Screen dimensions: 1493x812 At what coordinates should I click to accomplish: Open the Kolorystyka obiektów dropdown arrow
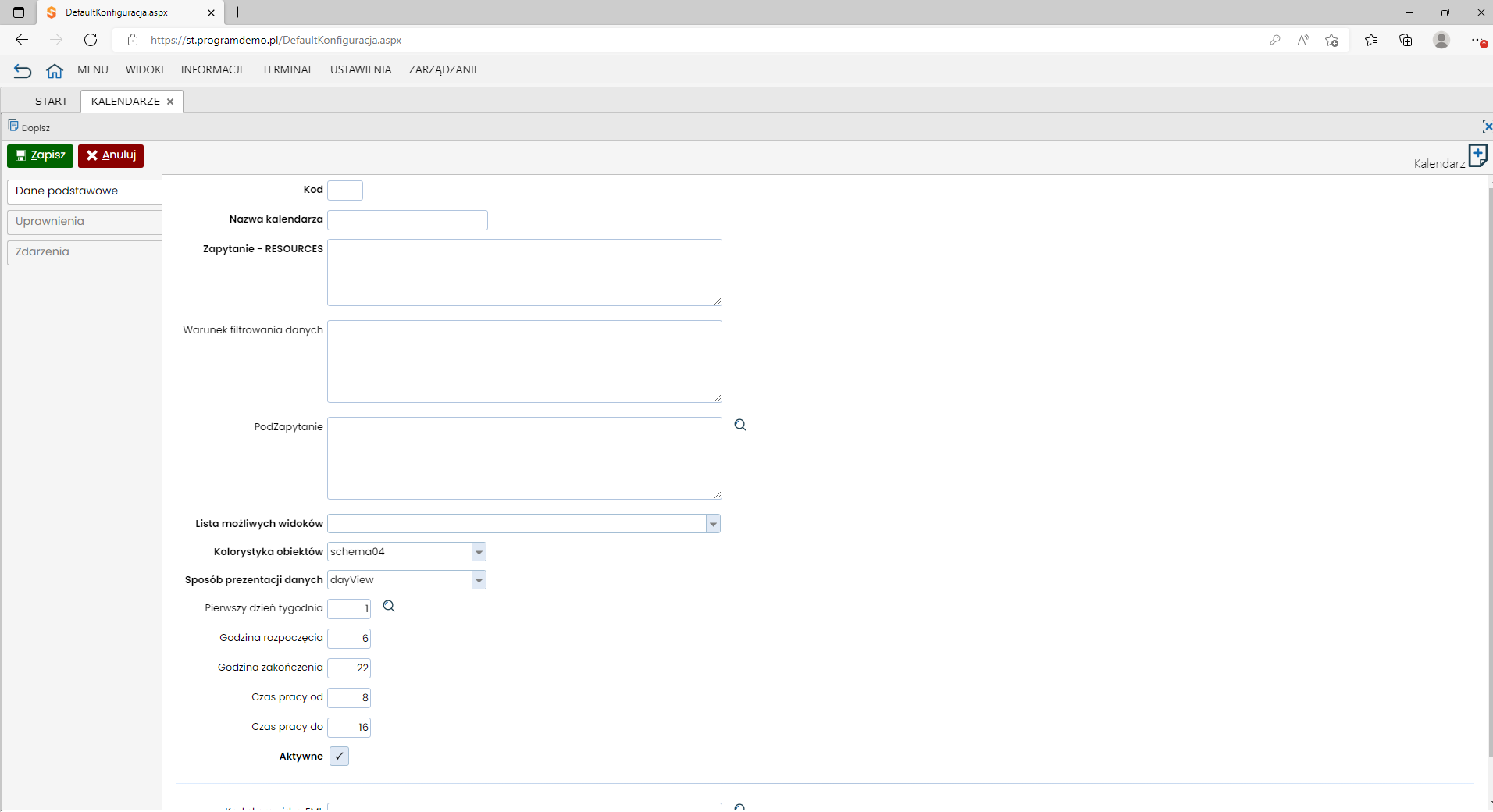479,552
